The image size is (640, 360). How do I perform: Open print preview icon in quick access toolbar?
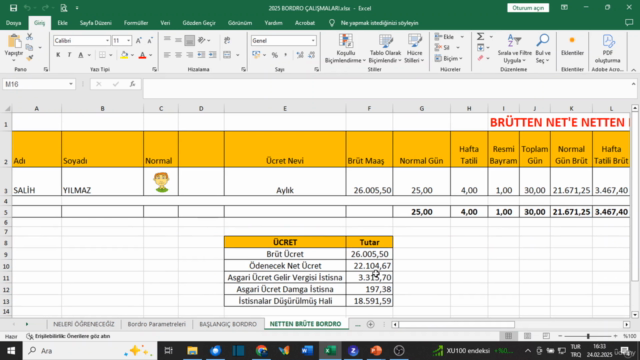(x=64, y=8)
